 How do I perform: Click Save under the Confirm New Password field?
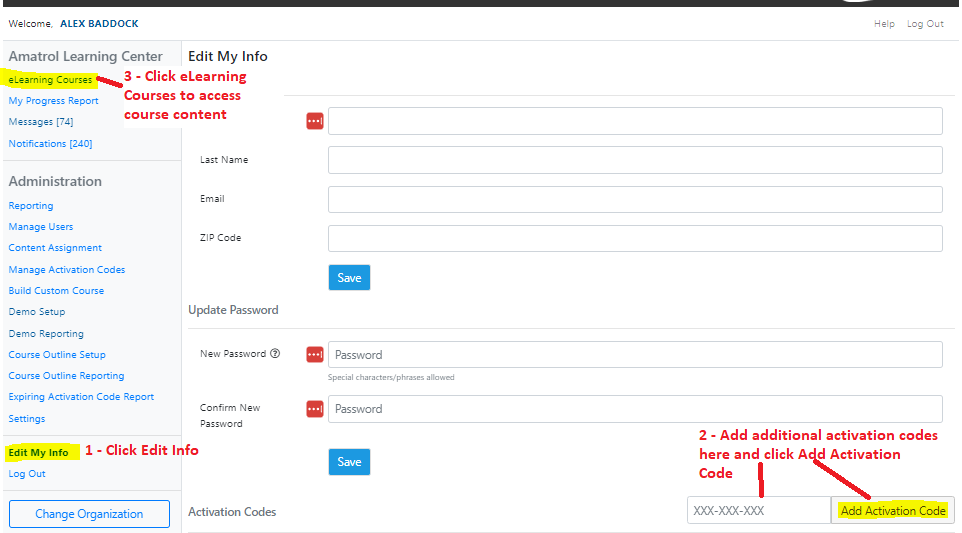[349, 462]
